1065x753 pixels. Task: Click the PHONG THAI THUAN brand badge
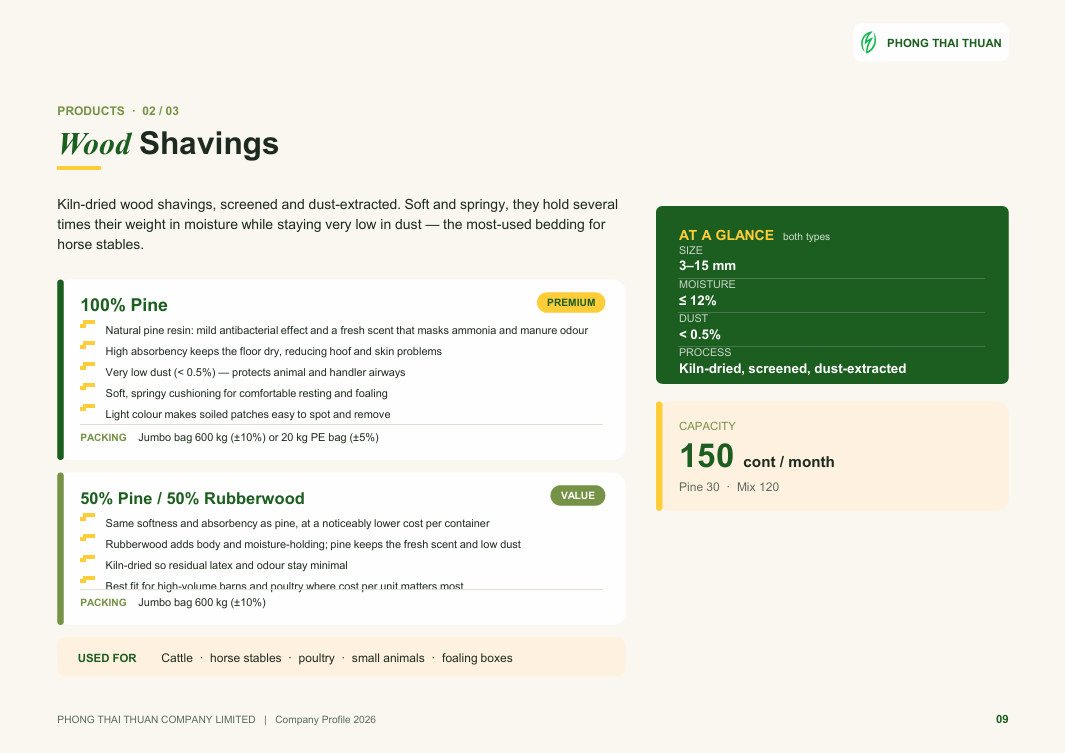coord(931,43)
